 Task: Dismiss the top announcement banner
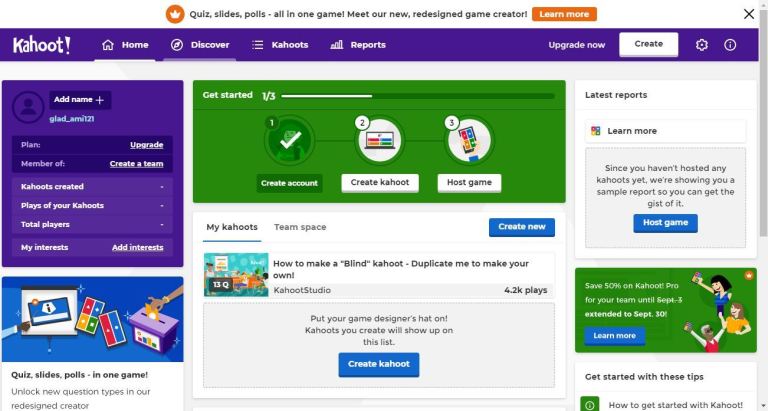pyautogui.click(x=748, y=14)
